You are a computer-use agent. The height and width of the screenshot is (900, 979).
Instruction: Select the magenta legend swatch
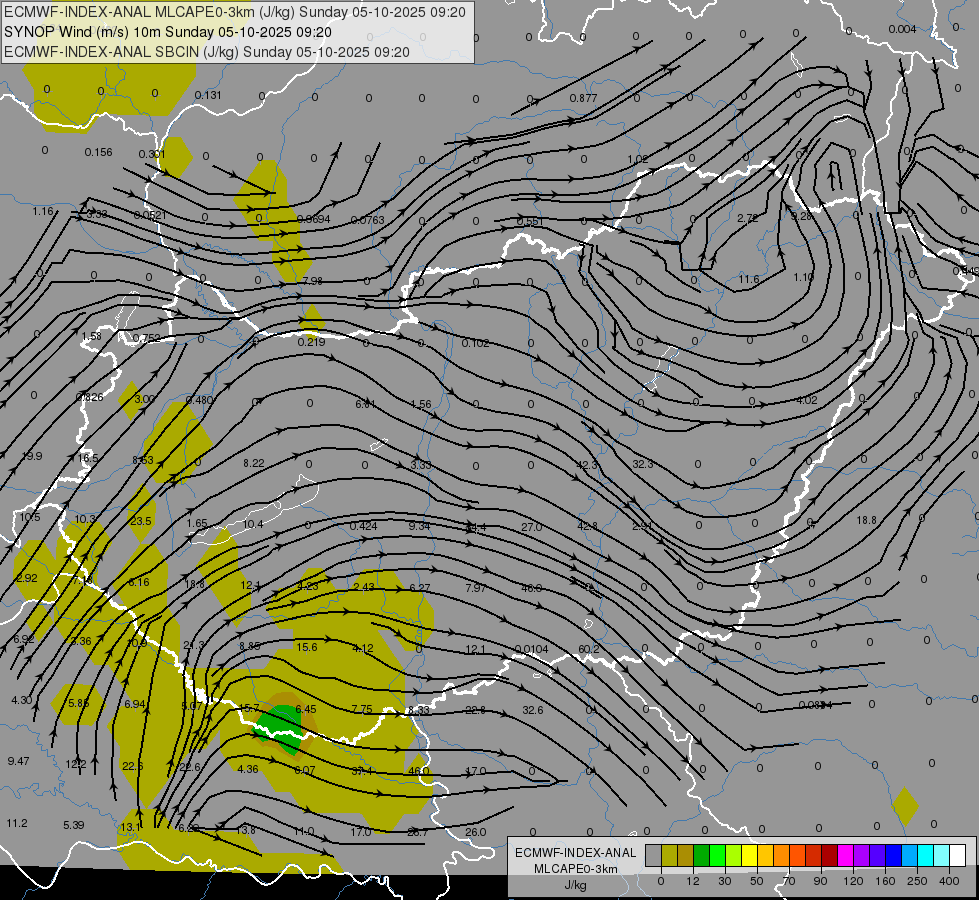coord(845,856)
